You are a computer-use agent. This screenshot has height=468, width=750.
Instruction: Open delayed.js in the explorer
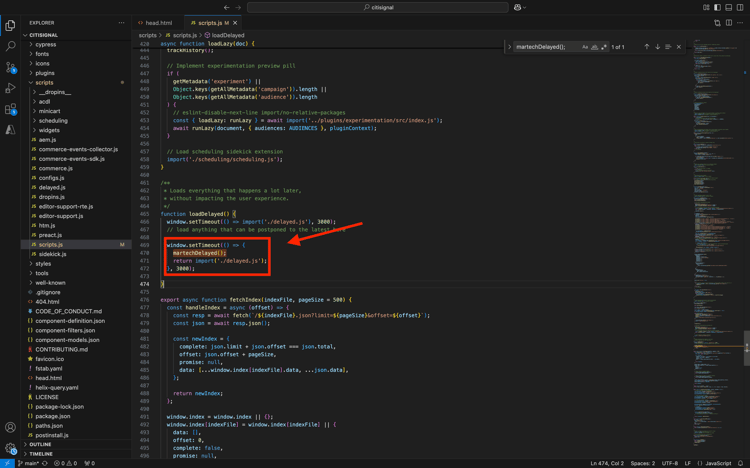coord(52,187)
